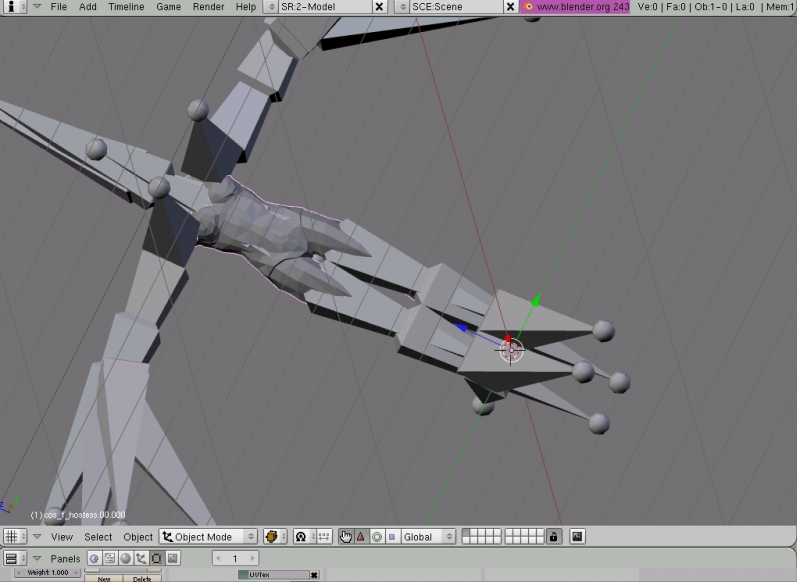Image resolution: width=800 pixels, height=585 pixels.
Task: Open the Object Mode dropdown
Action: click(x=208, y=537)
